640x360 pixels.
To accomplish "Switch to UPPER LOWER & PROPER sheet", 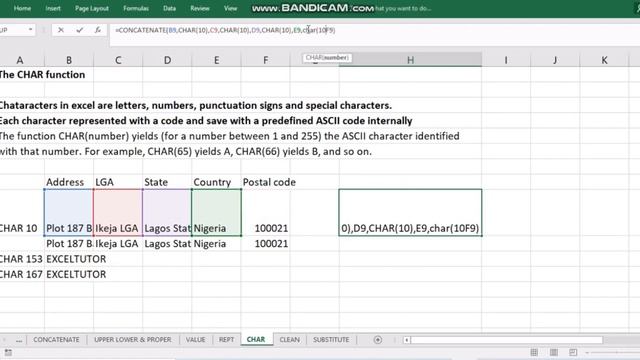I will point(133,340).
